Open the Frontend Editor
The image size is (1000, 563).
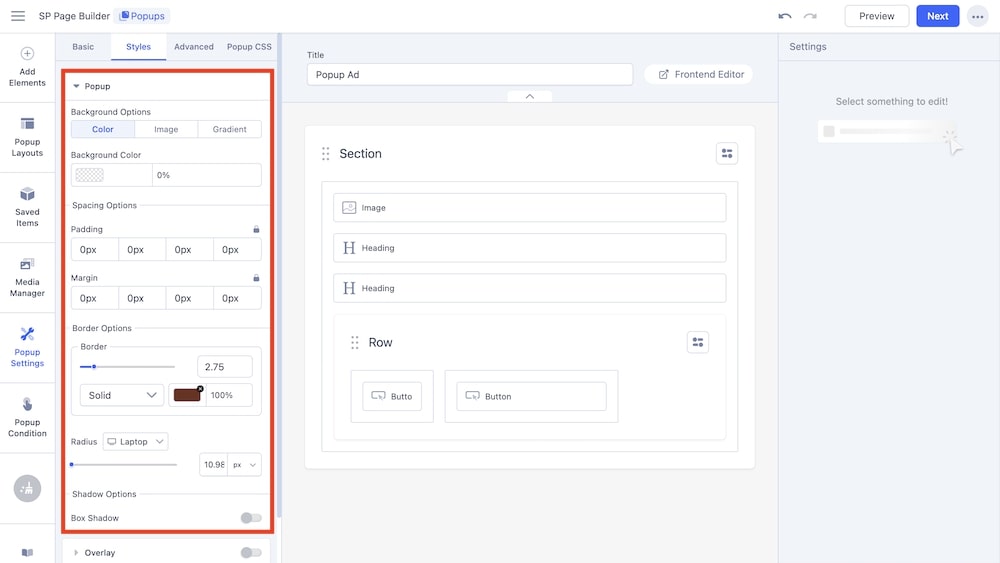pos(701,74)
